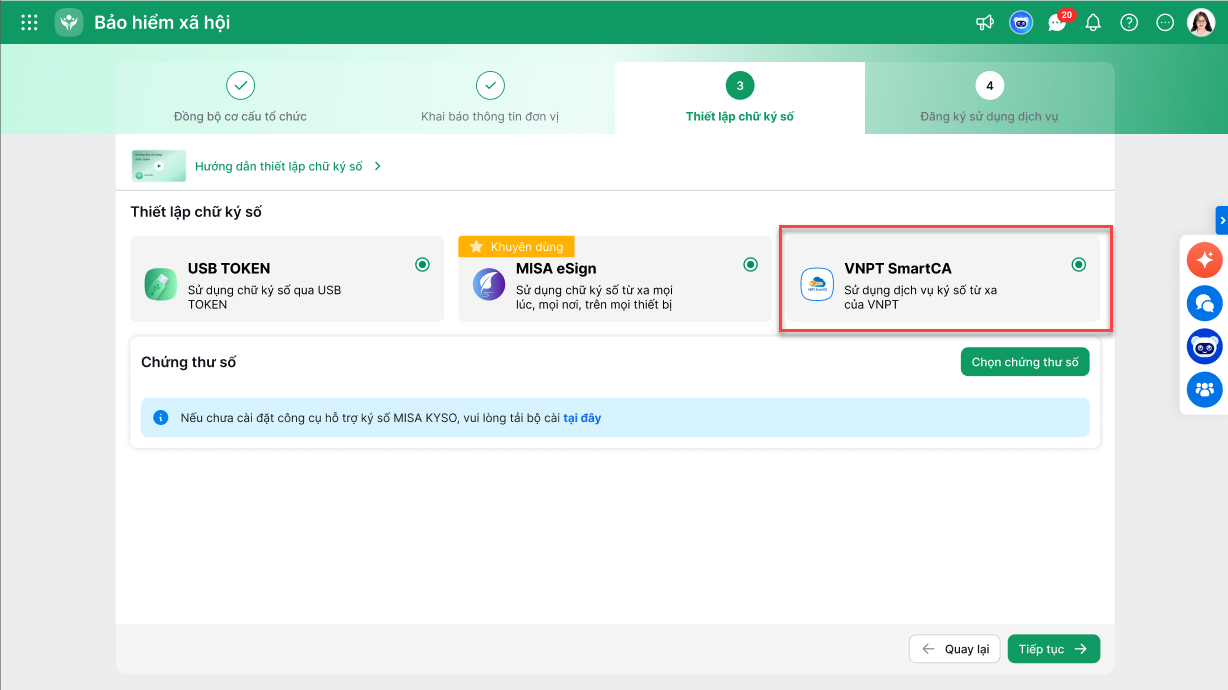Click the step 1 checkmark circle
Viewport: 1228px width, 690px height.
(x=240, y=86)
